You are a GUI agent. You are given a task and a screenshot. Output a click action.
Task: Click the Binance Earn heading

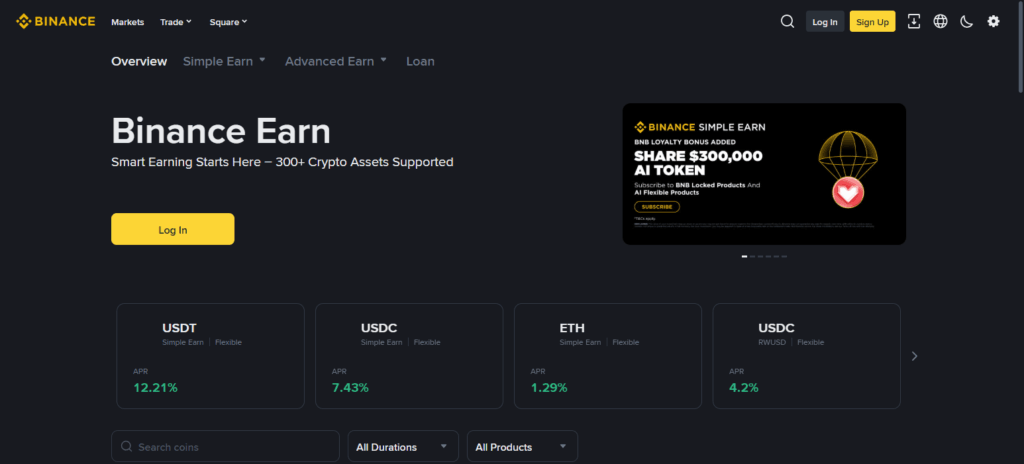click(221, 131)
